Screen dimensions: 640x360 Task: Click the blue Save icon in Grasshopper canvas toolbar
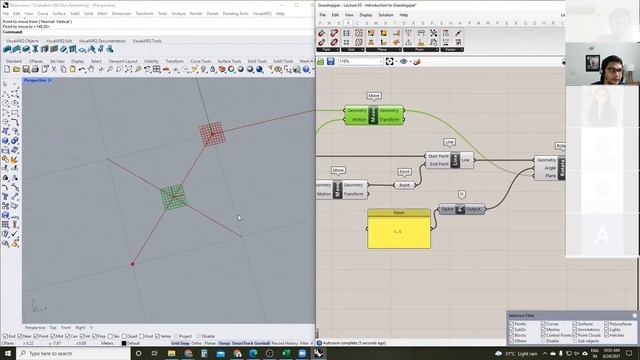(331, 61)
